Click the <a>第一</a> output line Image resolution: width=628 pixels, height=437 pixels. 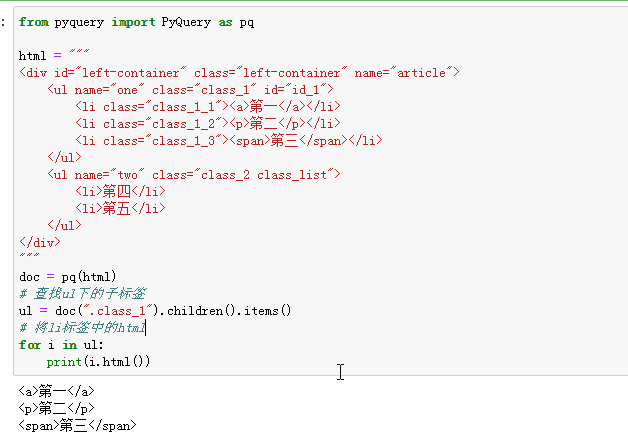pyautogui.click(x=57, y=391)
